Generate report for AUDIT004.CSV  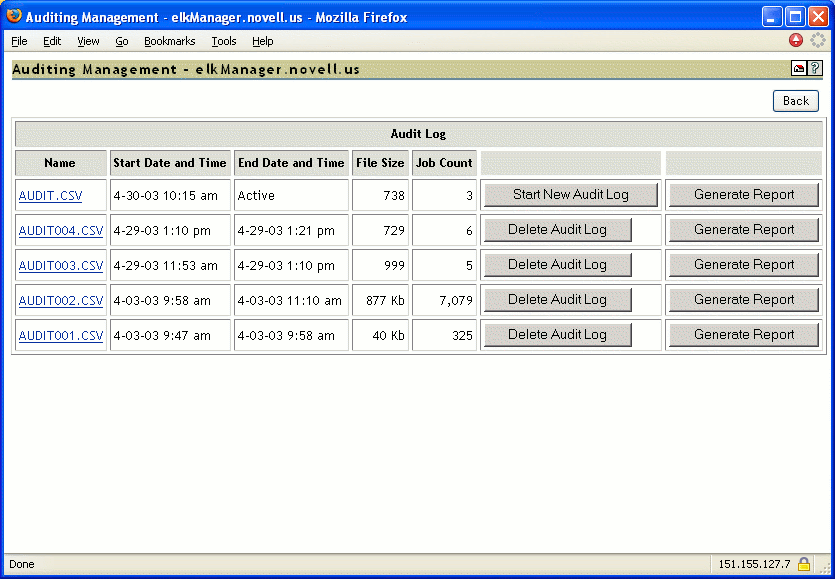pos(743,230)
